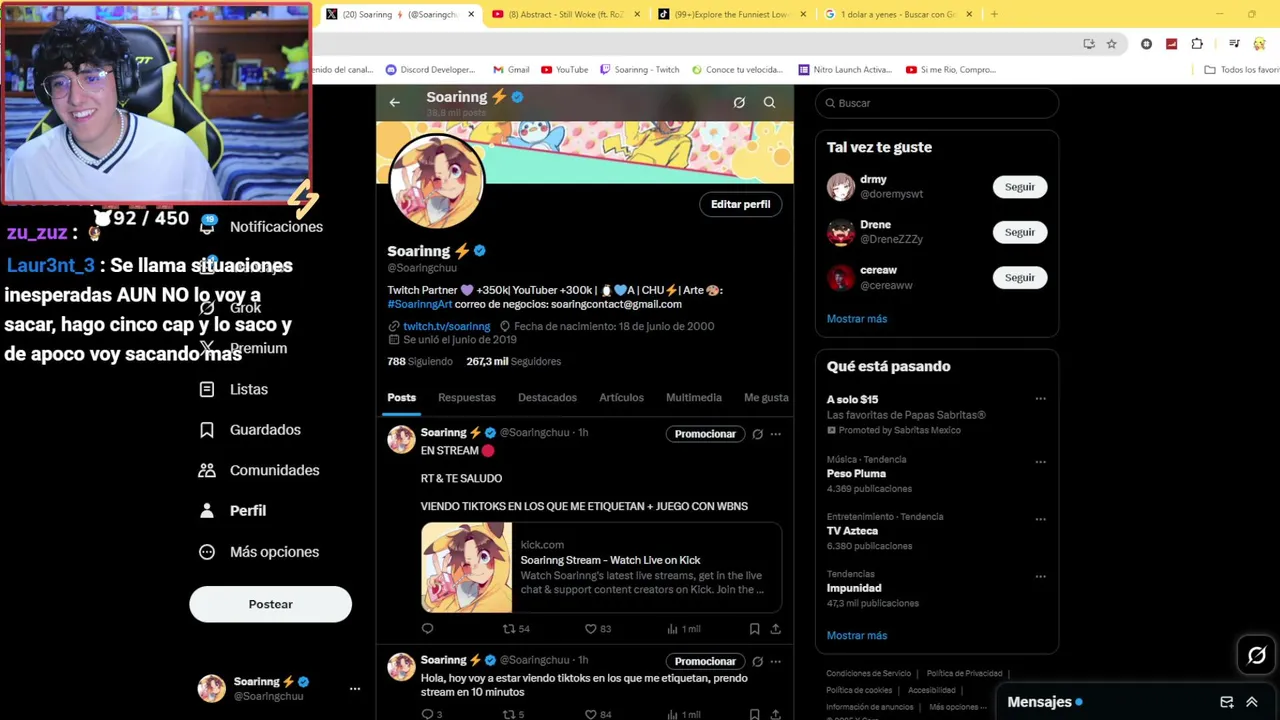Image resolution: width=1280 pixels, height=720 pixels.
Task: Click the Grok icon in profile header
Action: click(x=739, y=102)
